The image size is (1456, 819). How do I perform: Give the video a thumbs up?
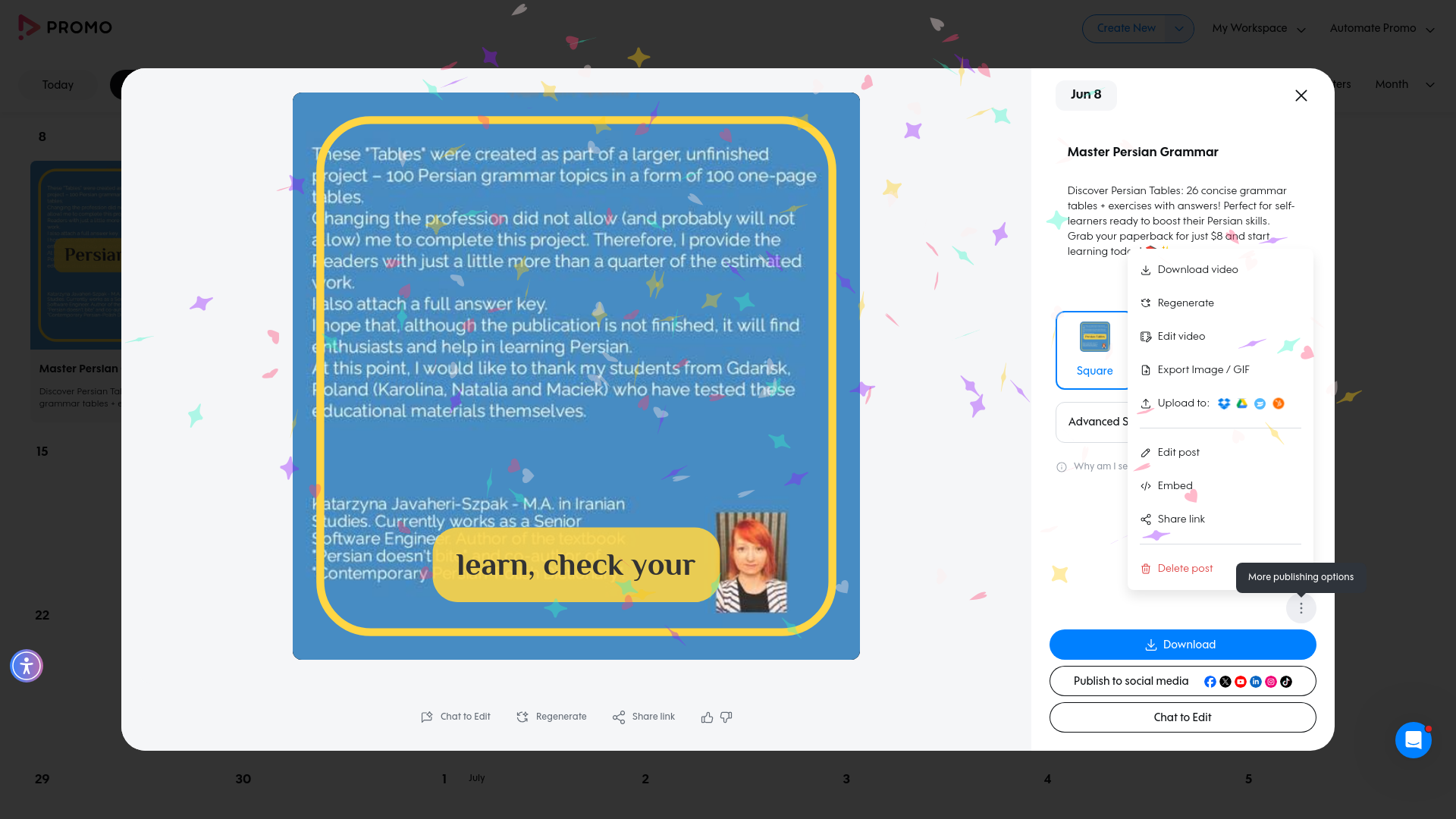pos(707,717)
